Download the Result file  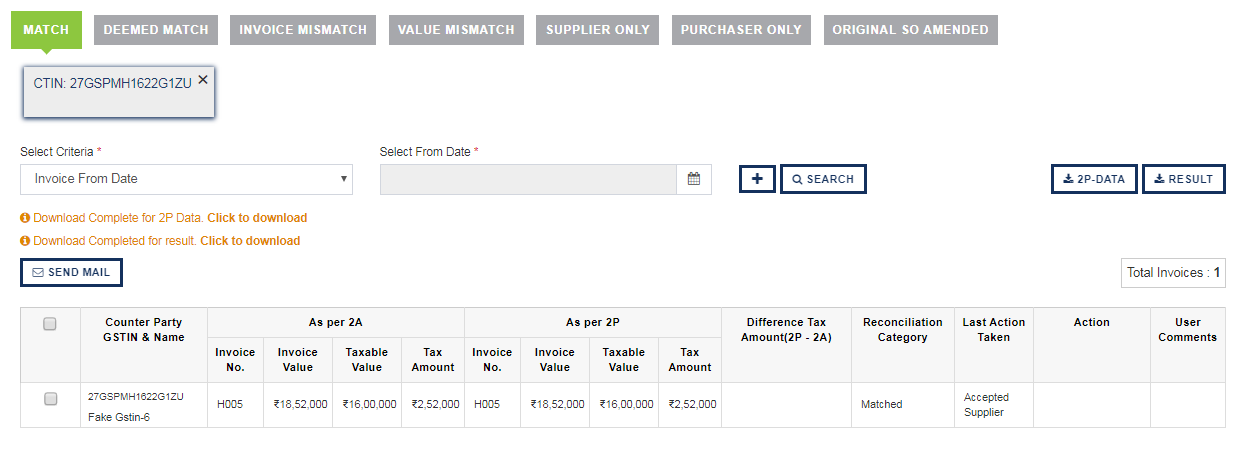(1183, 179)
